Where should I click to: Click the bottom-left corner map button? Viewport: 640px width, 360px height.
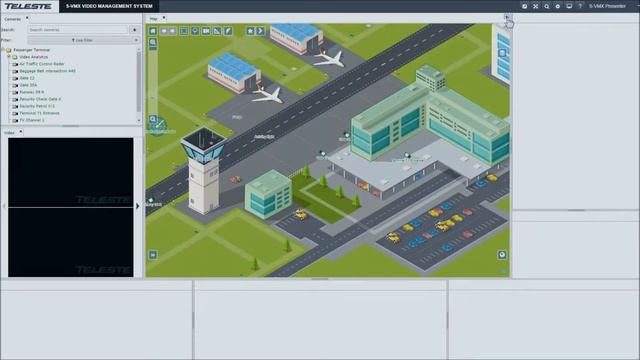point(153,255)
